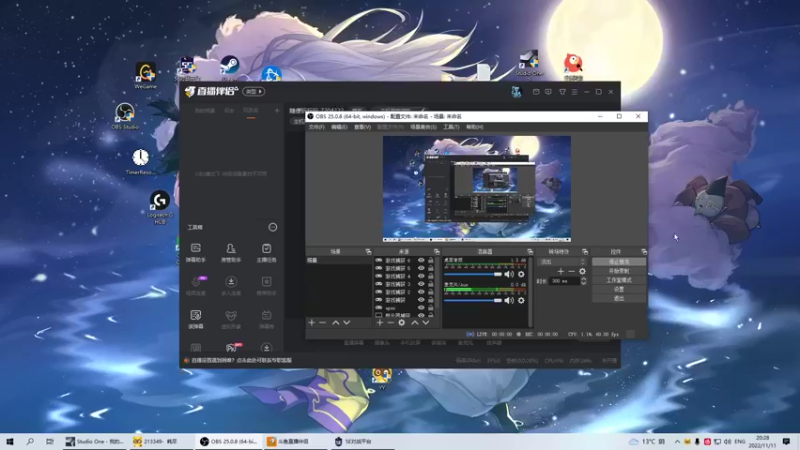Hide the 游戏捕获 4 source
Image resolution: width=800 pixels, height=450 pixels.
pyautogui.click(x=421, y=276)
